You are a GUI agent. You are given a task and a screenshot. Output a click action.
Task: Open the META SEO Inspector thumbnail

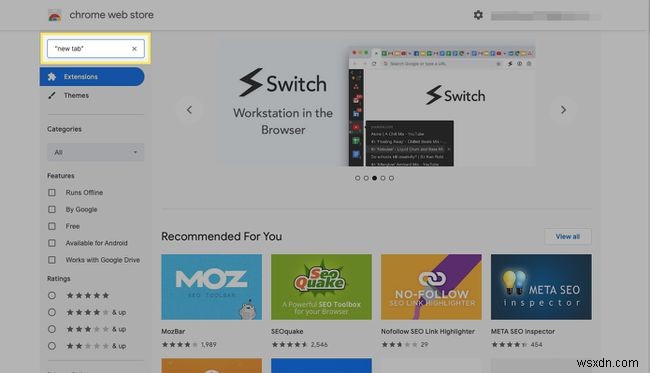click(x=541, y=287)
